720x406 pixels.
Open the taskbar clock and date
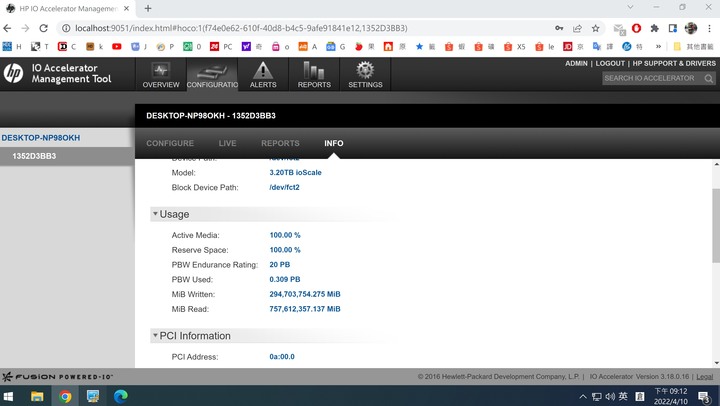[671, 396]
